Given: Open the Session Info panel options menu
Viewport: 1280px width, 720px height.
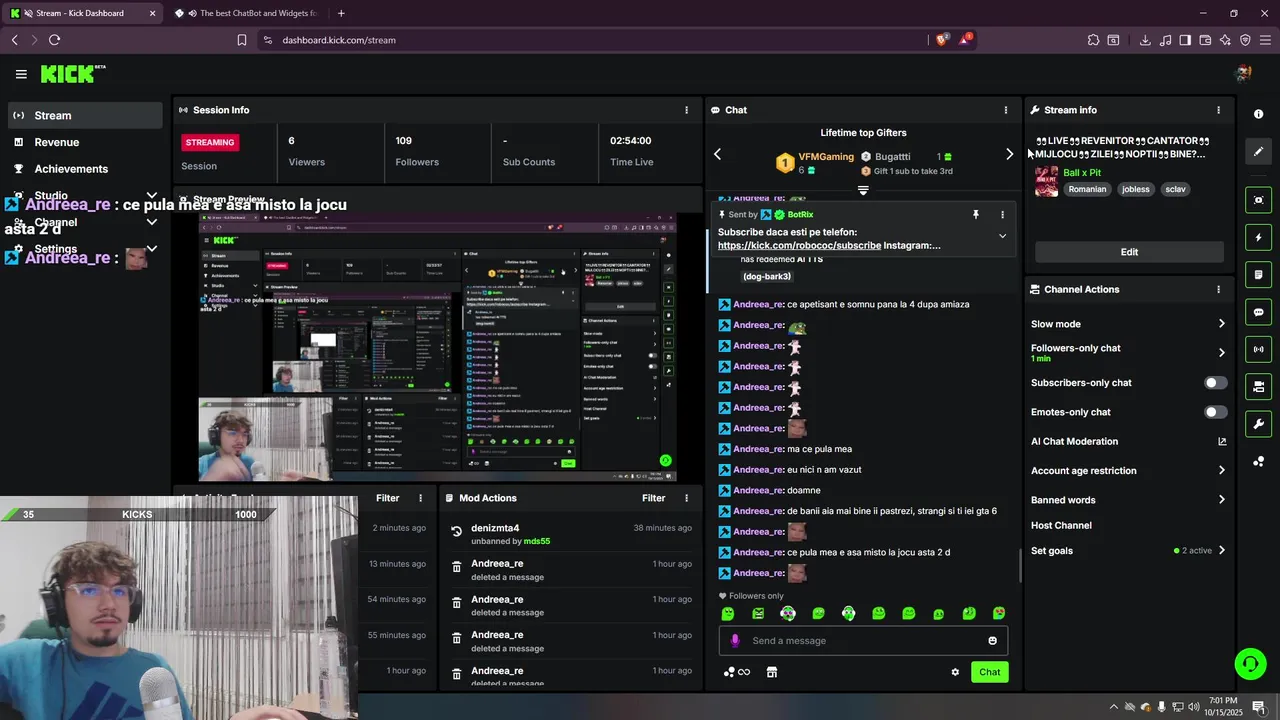Looking at the screenshot, I should tap(686, 110).
